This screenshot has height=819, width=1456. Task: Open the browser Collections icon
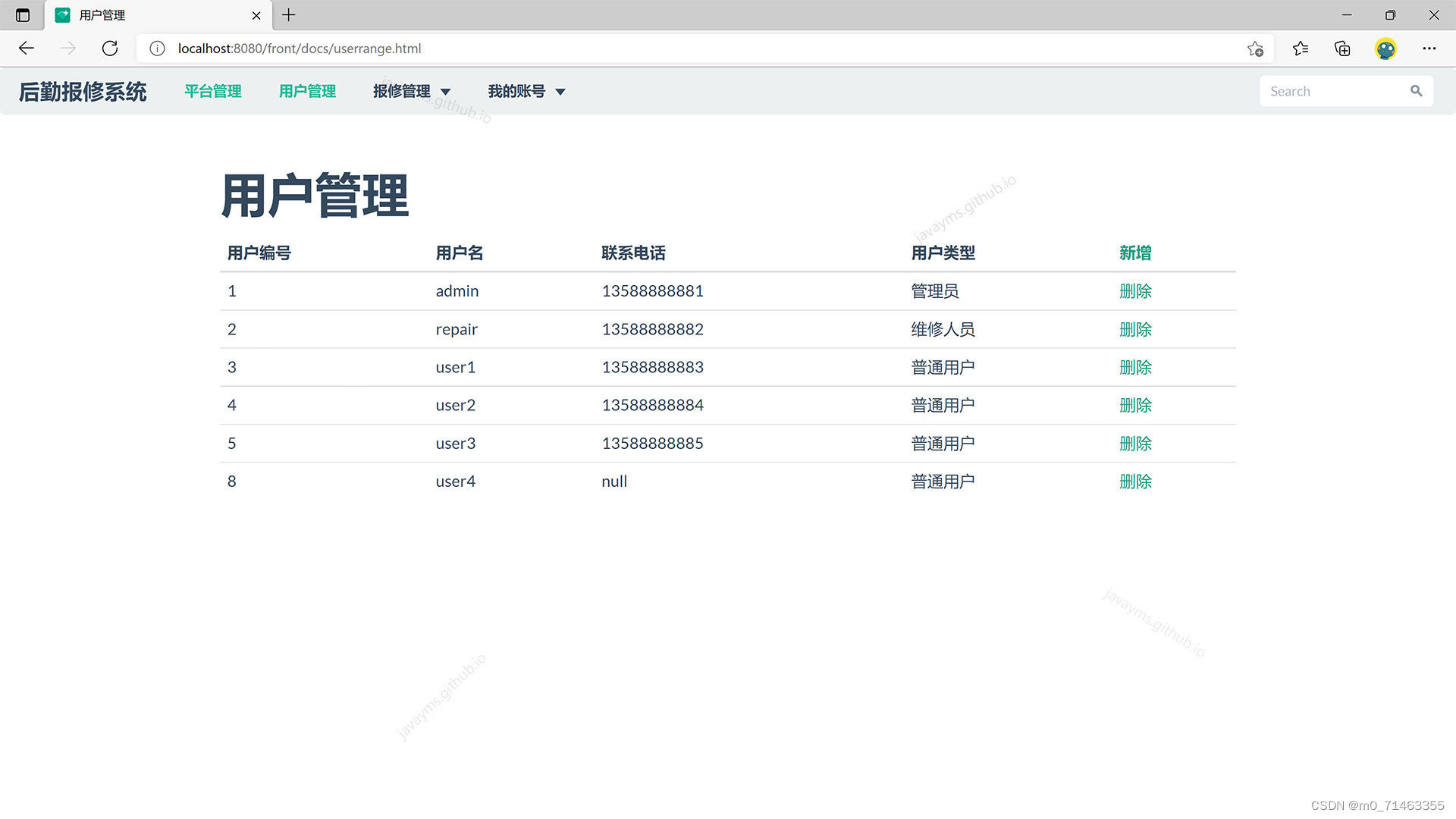tap(1342, 49)
